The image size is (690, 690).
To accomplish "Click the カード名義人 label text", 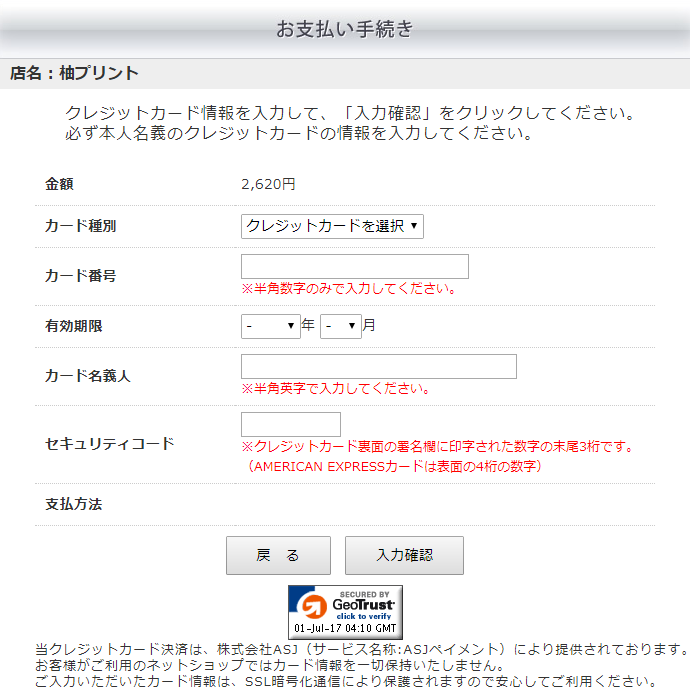I will point(87,376).
